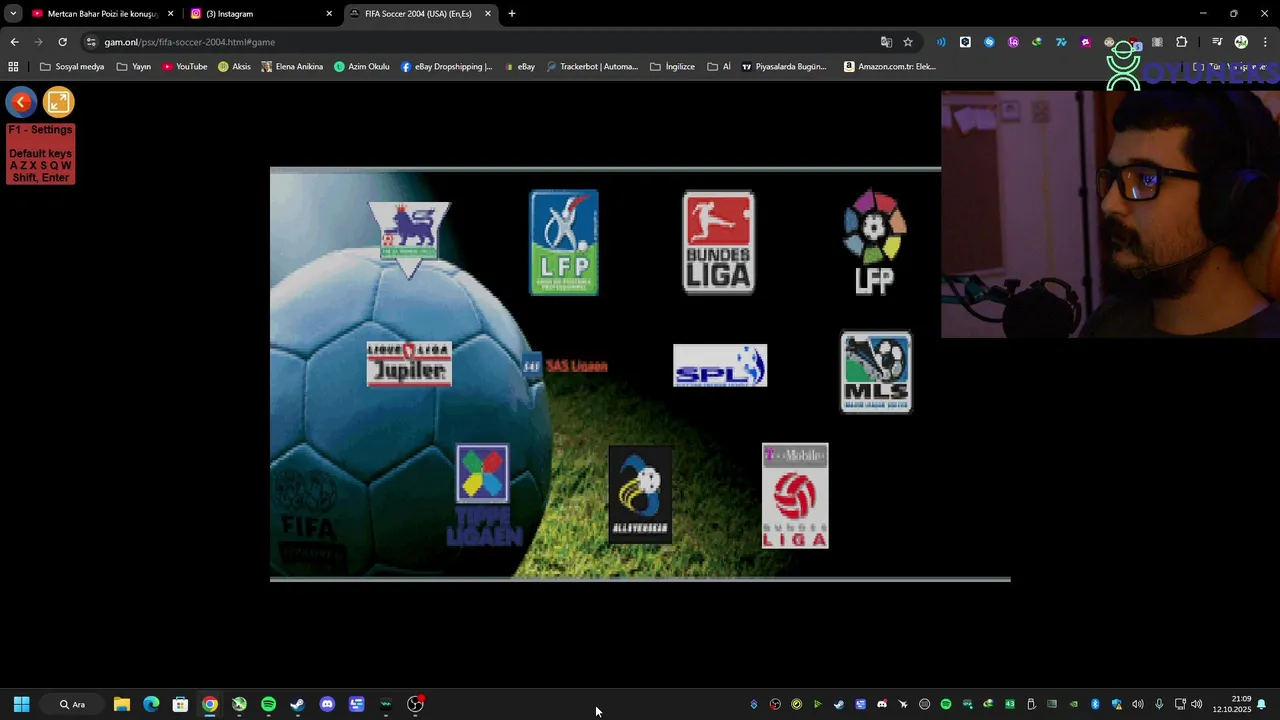Open OBS Studio from the taskbar
Screen dimensions: 1280x720
(x=415, y=704)
